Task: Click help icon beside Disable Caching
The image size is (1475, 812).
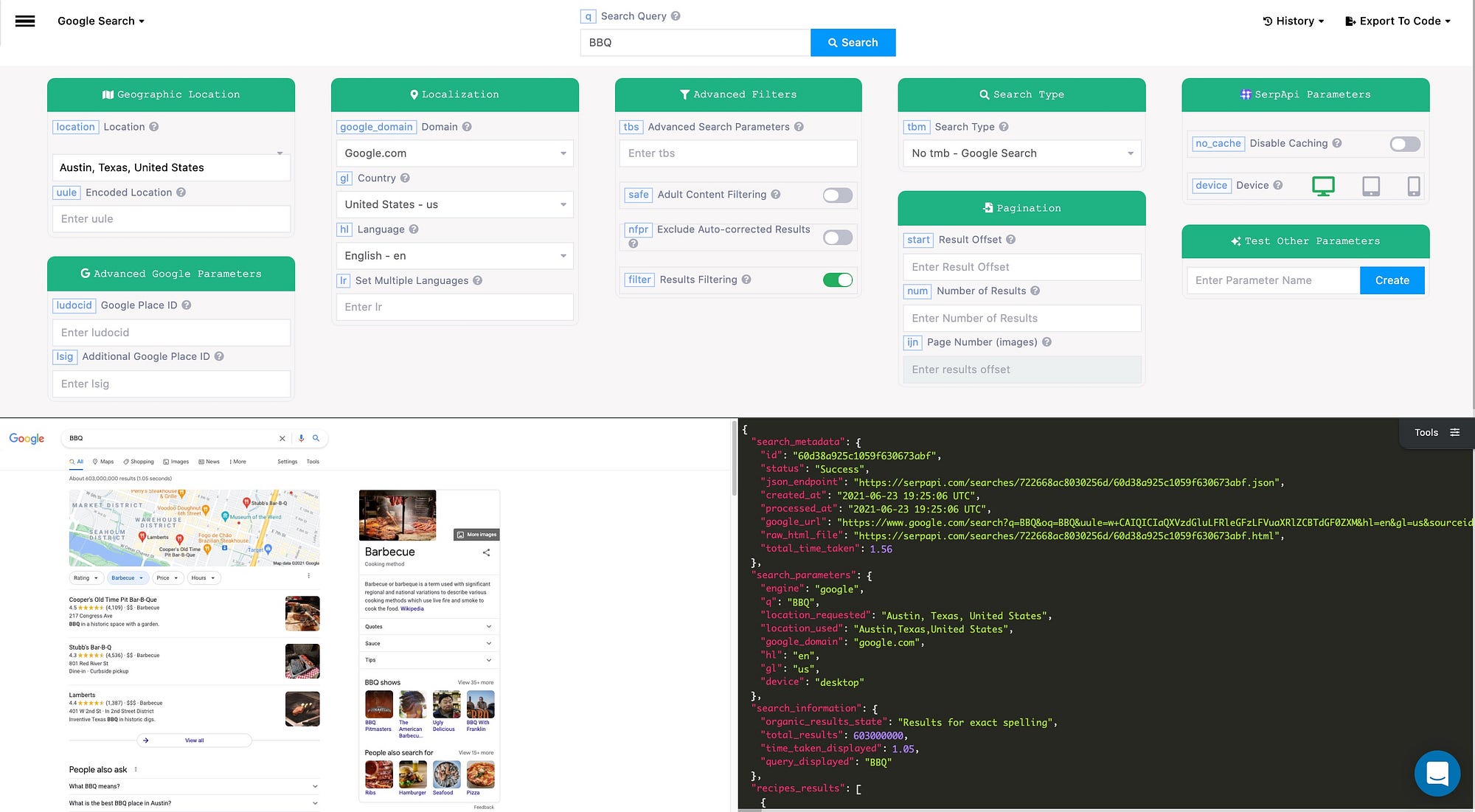Action: (x=1337, y=143)
